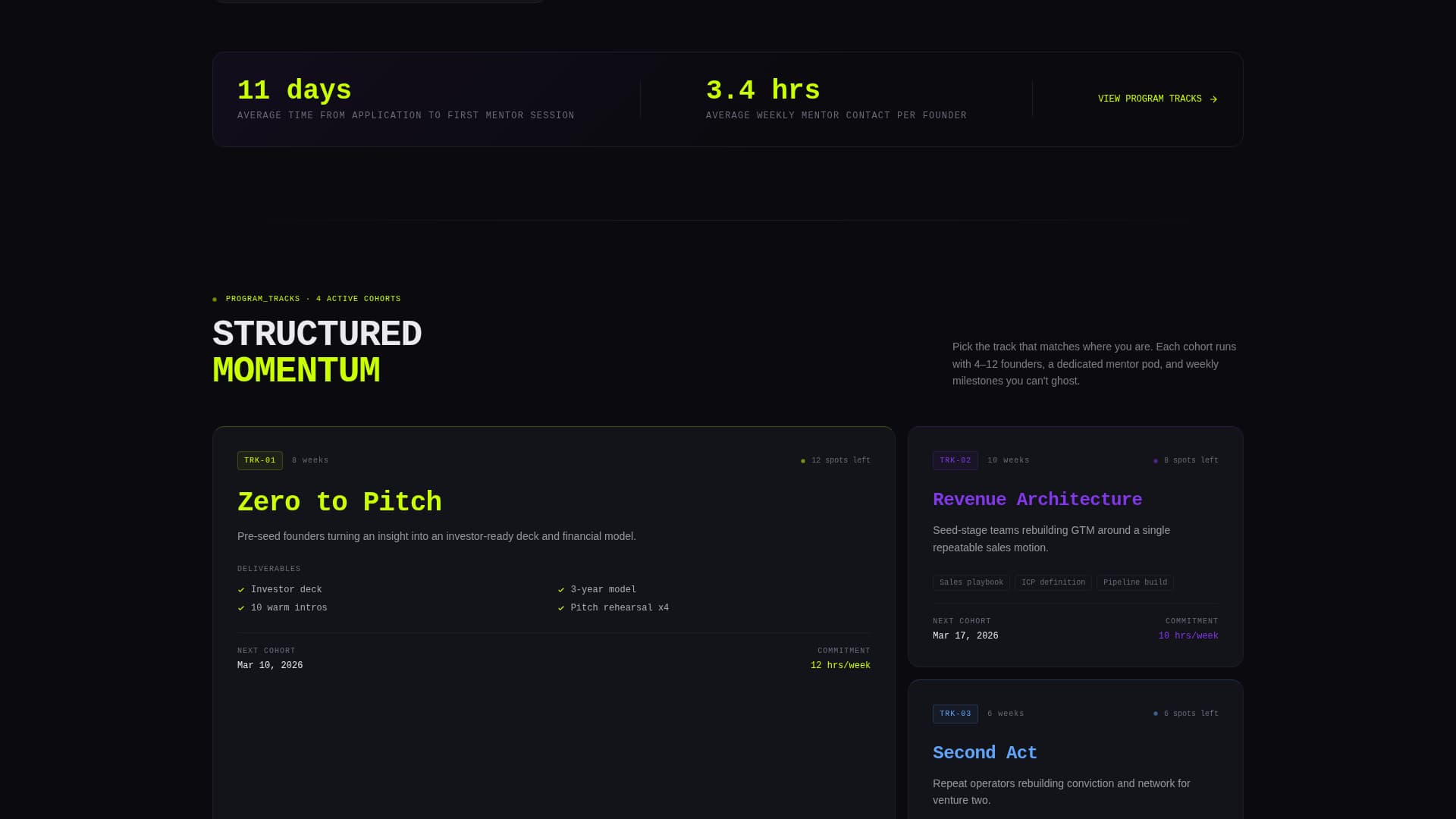The image size is (1456, 819).
Task: Click the yellow dot beside PROGRAM_TRACKS label
Action: tap(215, 299)
